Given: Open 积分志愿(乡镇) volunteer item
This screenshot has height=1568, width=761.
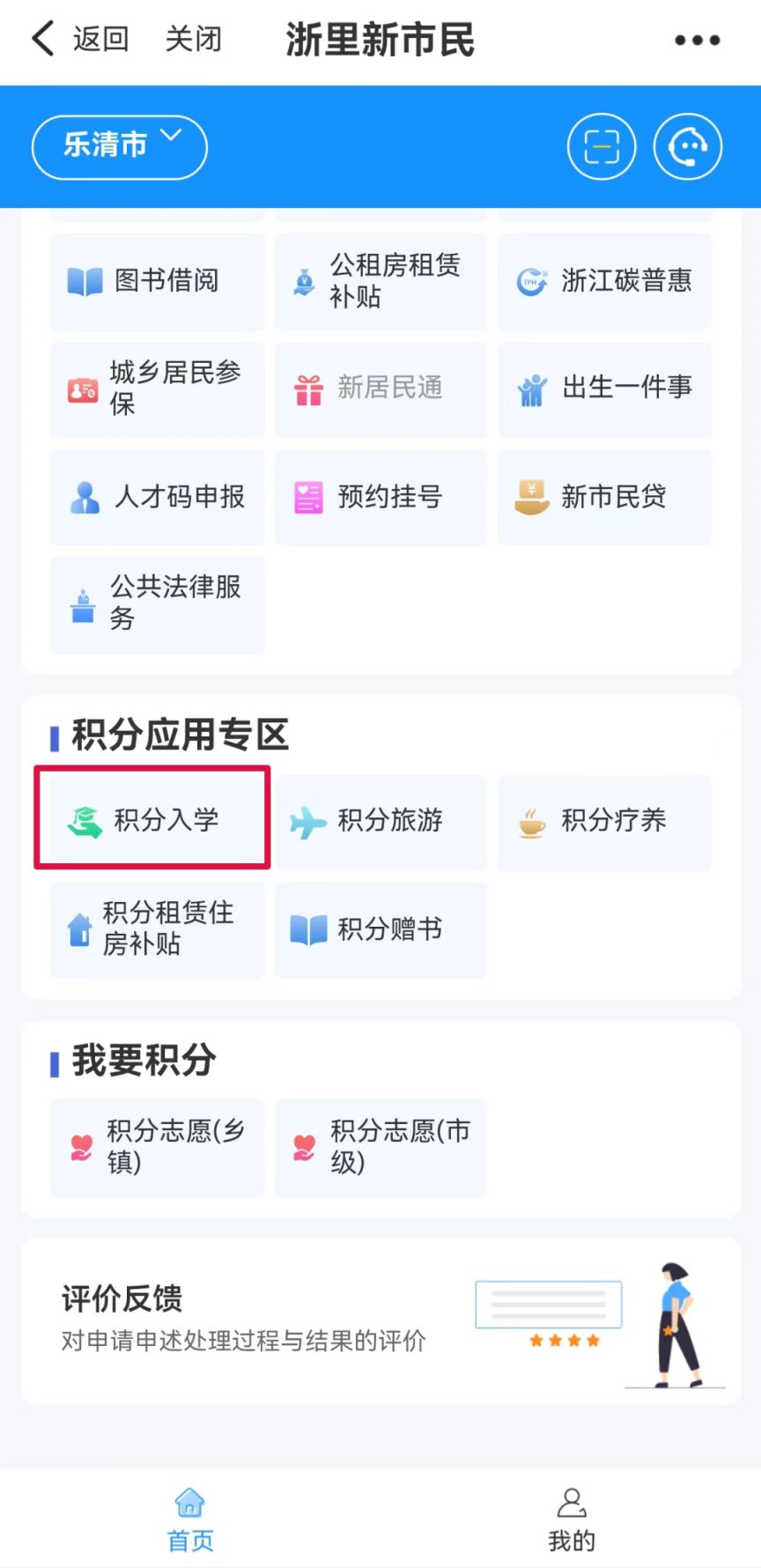Looking at the screenshot, I should (x=157, y=1147).
